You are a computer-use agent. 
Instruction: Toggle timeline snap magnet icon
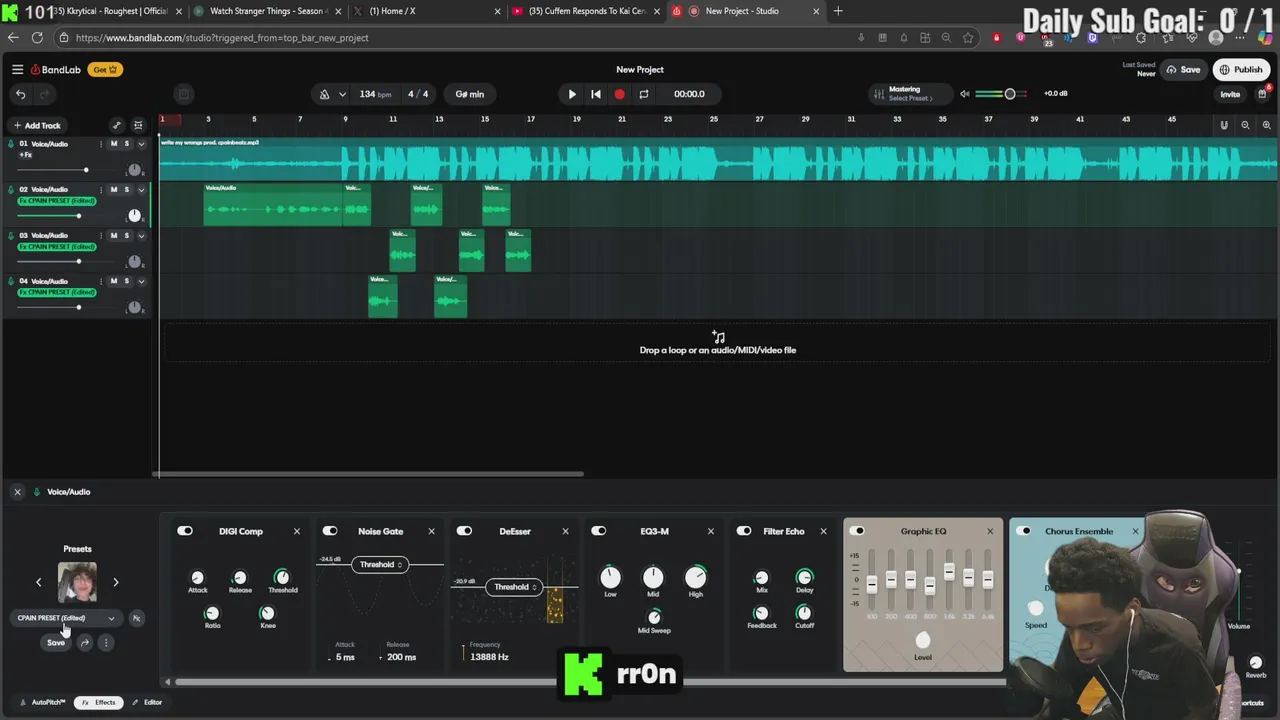point(1223,125)
